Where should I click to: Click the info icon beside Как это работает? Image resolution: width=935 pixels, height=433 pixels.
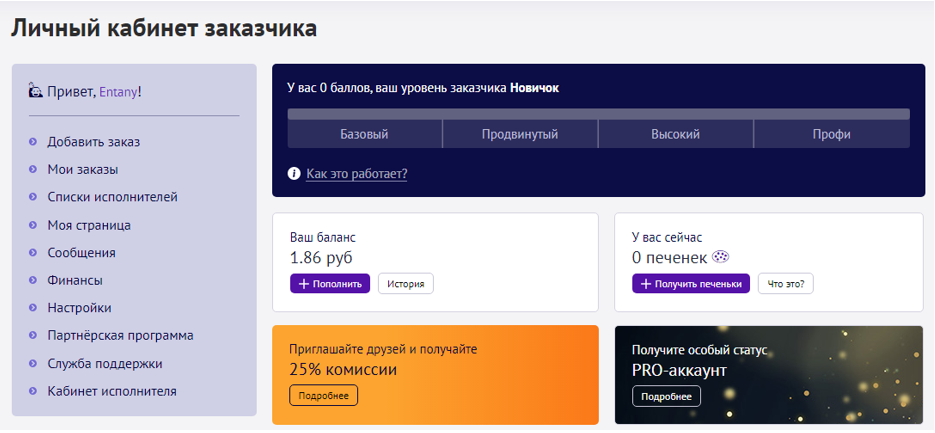(293, 174)
